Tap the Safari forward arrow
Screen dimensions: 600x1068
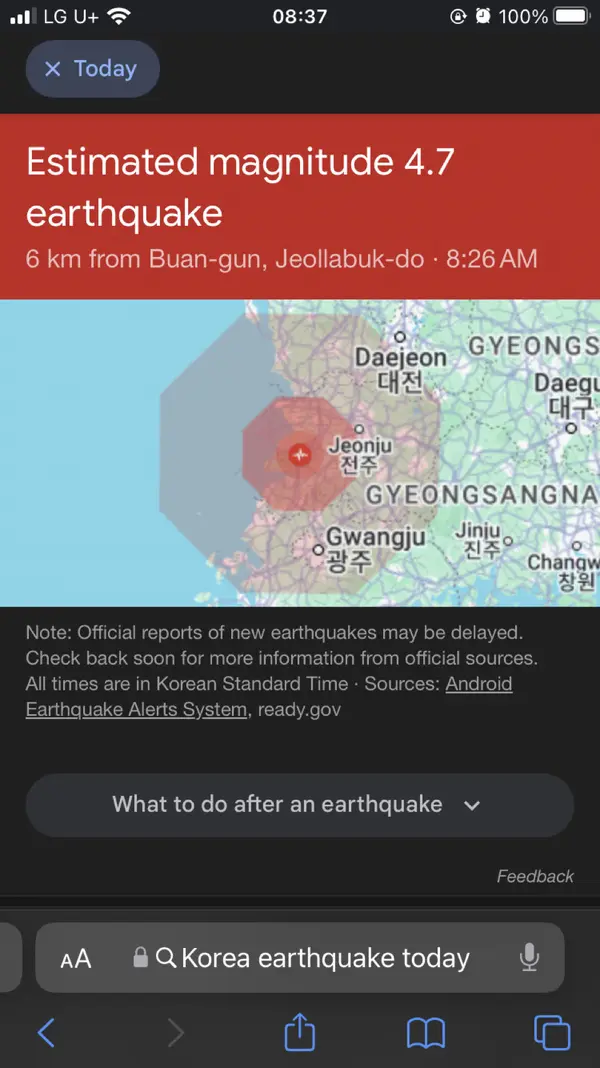click(175, 1033)
